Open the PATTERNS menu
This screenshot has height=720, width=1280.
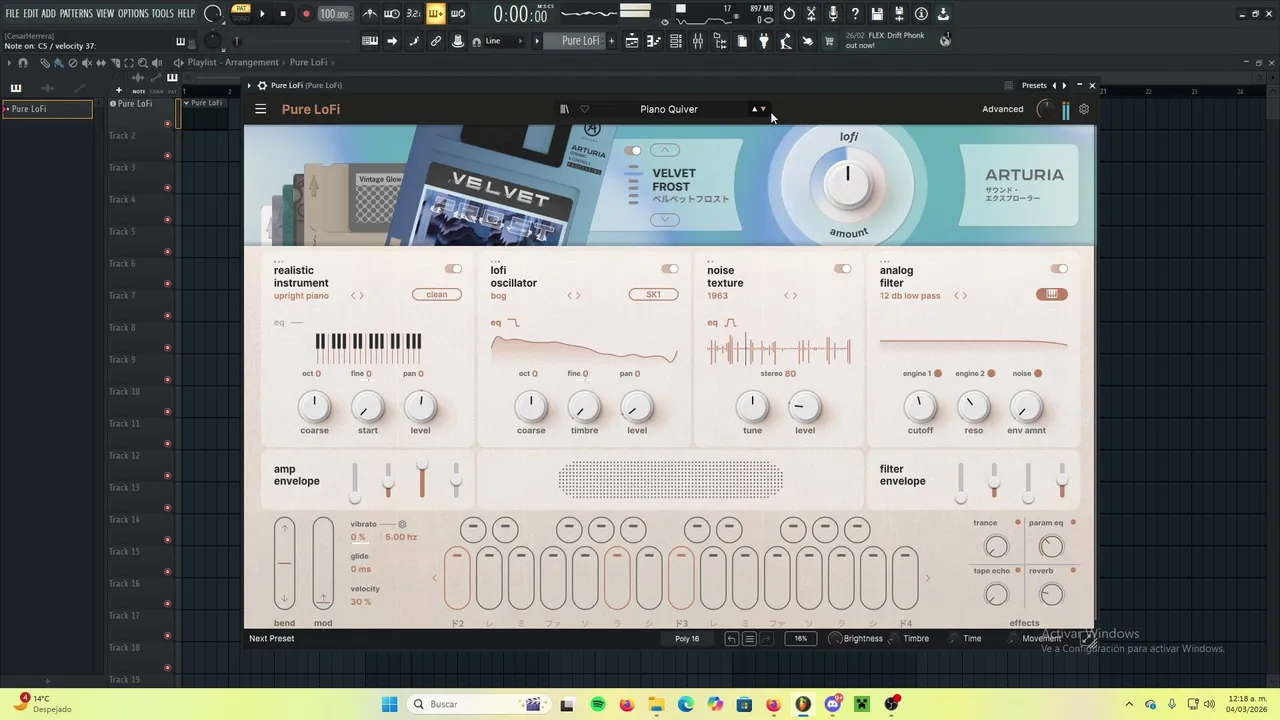76,14
